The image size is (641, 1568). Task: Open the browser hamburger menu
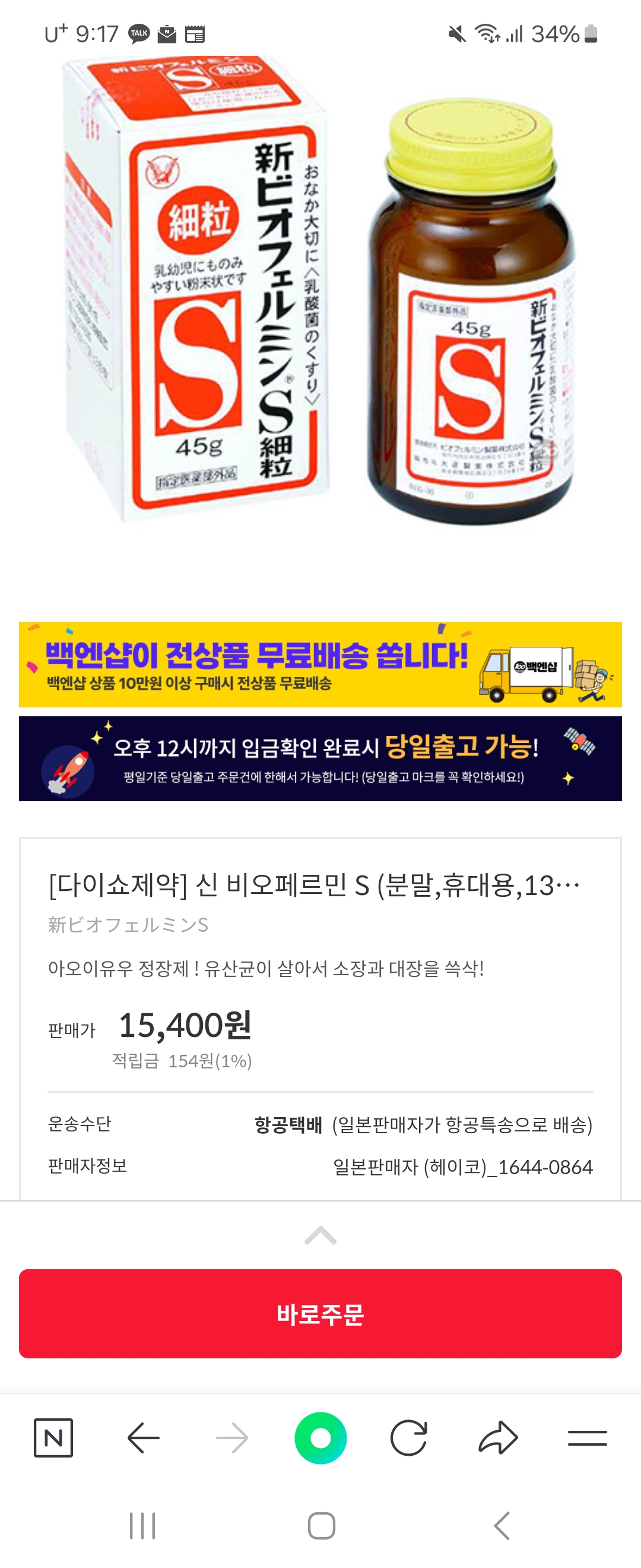pyautogui.click(x=588, y=1438)
